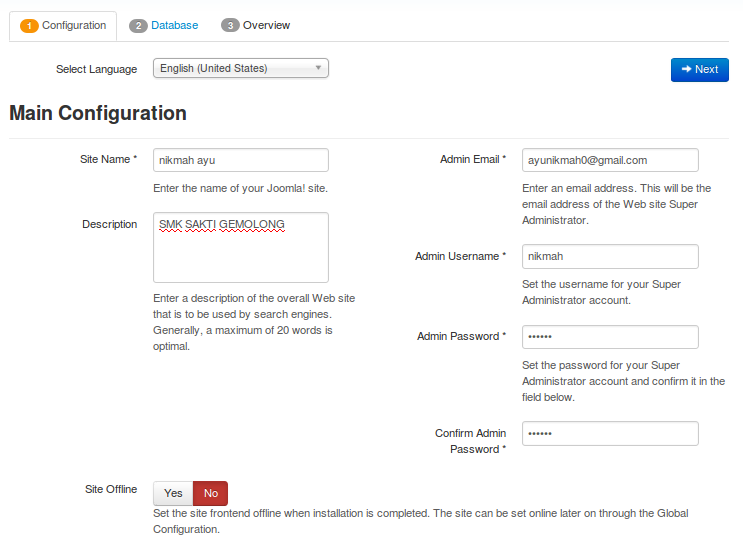Image resolution: width=743 pixels, height=542 pixels.
Task: Click the language dropdown arrow
Action: coord(318,69)
